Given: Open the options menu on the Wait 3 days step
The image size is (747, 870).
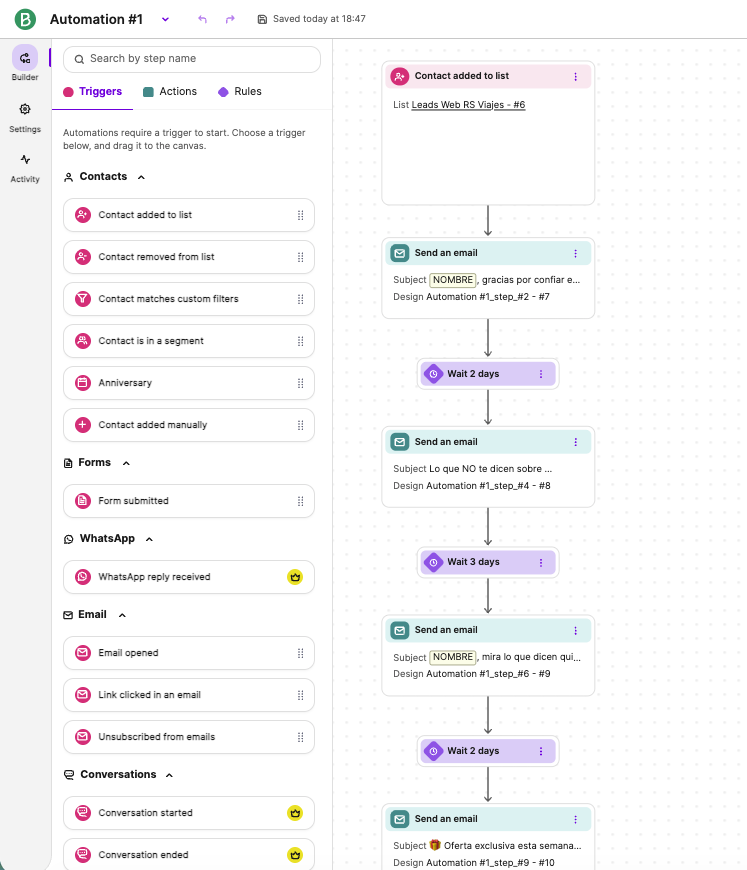Looking at the screenshot, I should [x=542, y=562].
